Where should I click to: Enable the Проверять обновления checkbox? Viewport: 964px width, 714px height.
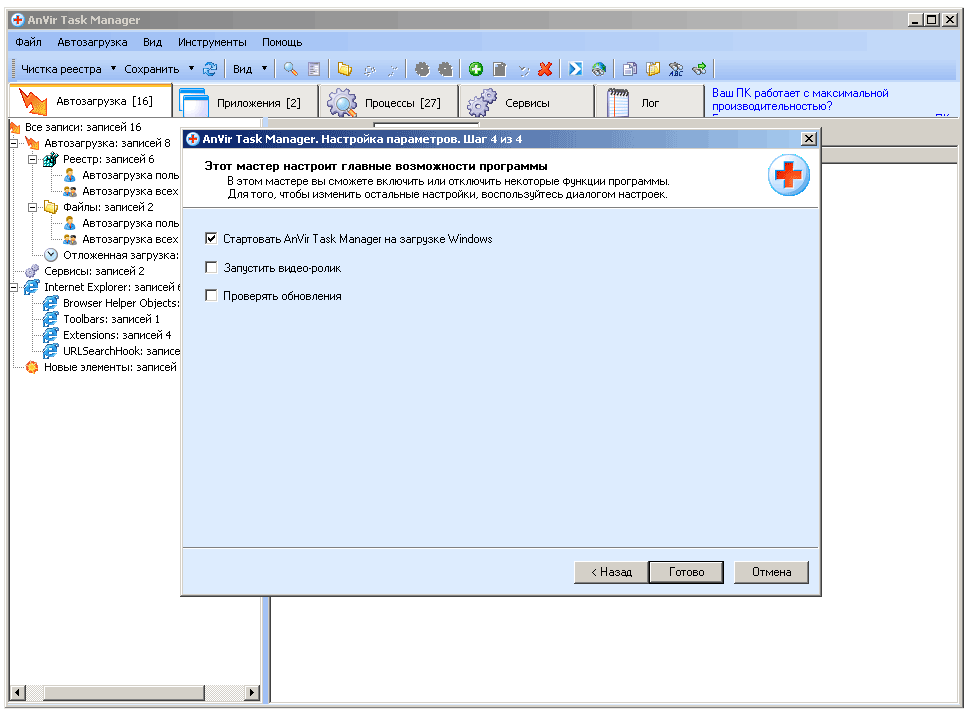point(211,295)
